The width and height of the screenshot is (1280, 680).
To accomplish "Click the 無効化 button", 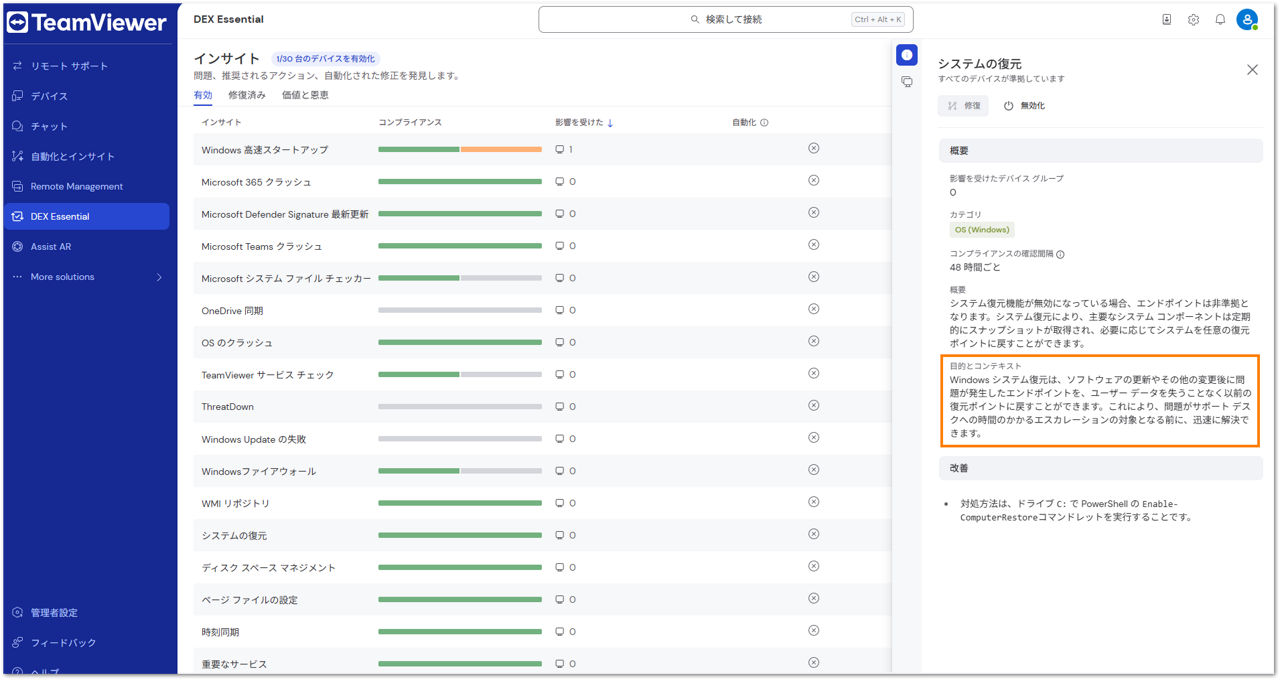I will [x=1025, y=106].
